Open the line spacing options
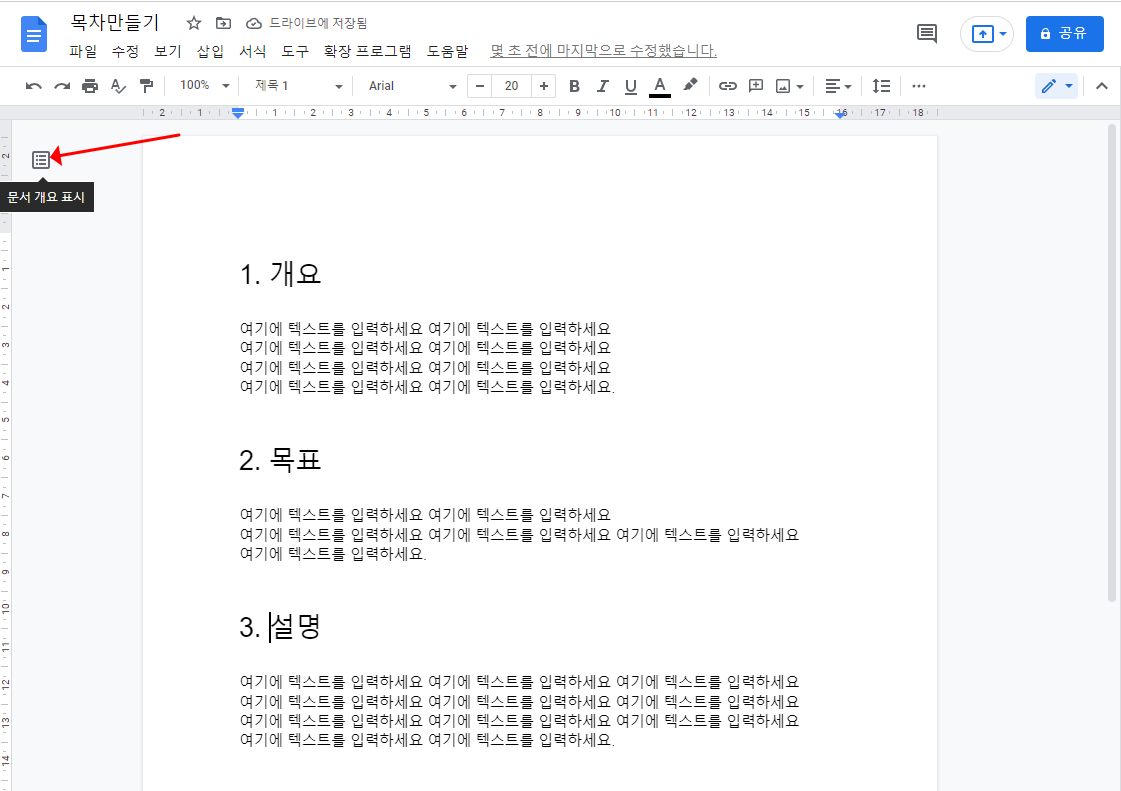The height and width of the screenshot is (791, 1121). [x=881, y=86]
